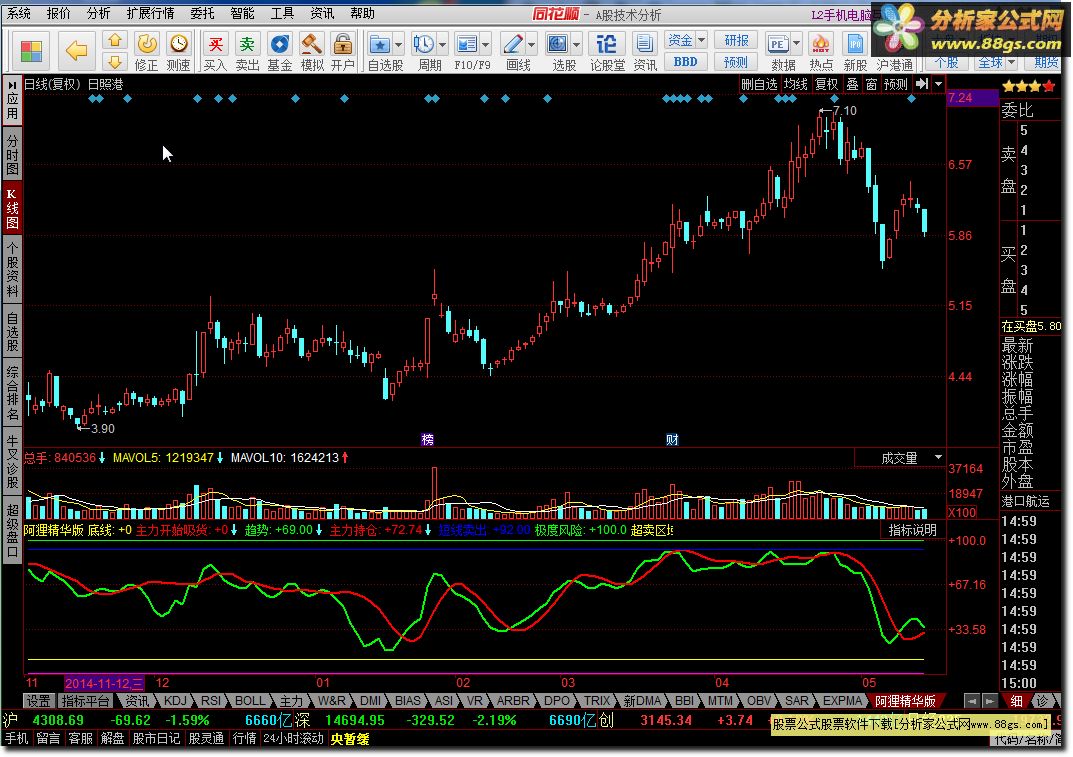Click the 新股 IPO icon

tap(855, 44)
